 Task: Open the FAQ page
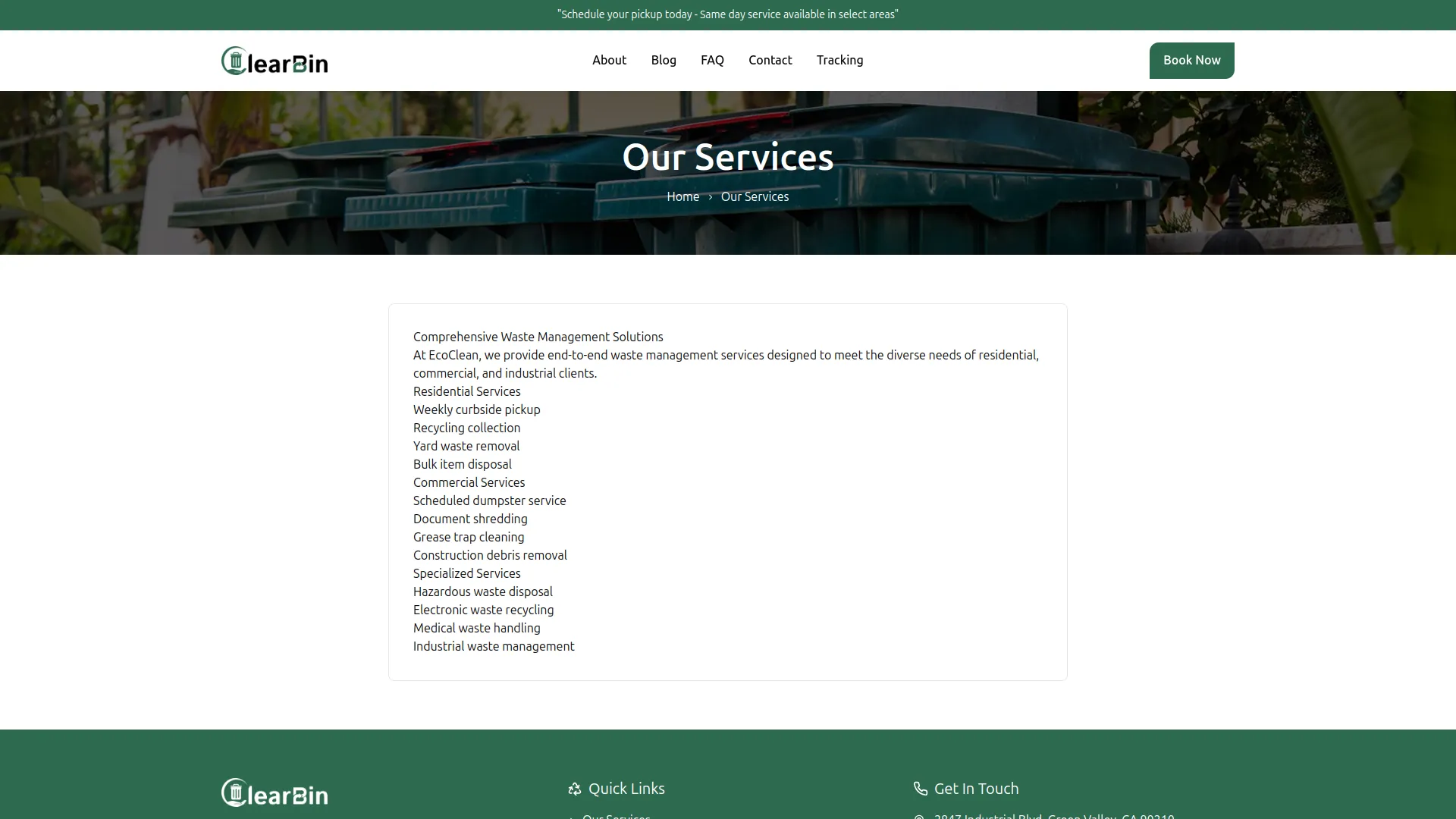(x=711, y=60)
